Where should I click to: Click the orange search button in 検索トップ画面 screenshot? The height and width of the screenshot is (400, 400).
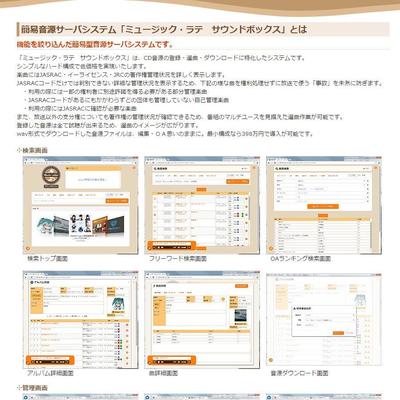tap(117, 201)
